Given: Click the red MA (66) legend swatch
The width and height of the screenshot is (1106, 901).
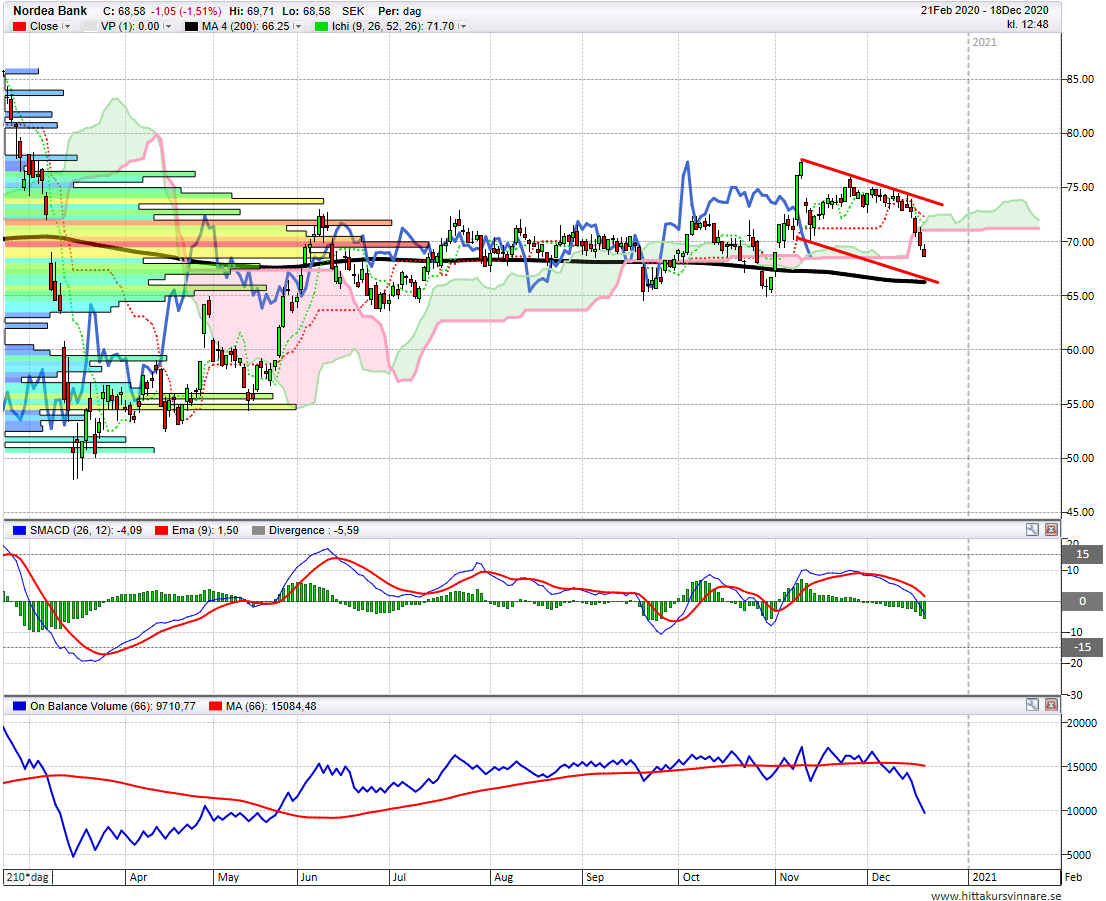Looking at the screenshot, I should tap(215, 706).
